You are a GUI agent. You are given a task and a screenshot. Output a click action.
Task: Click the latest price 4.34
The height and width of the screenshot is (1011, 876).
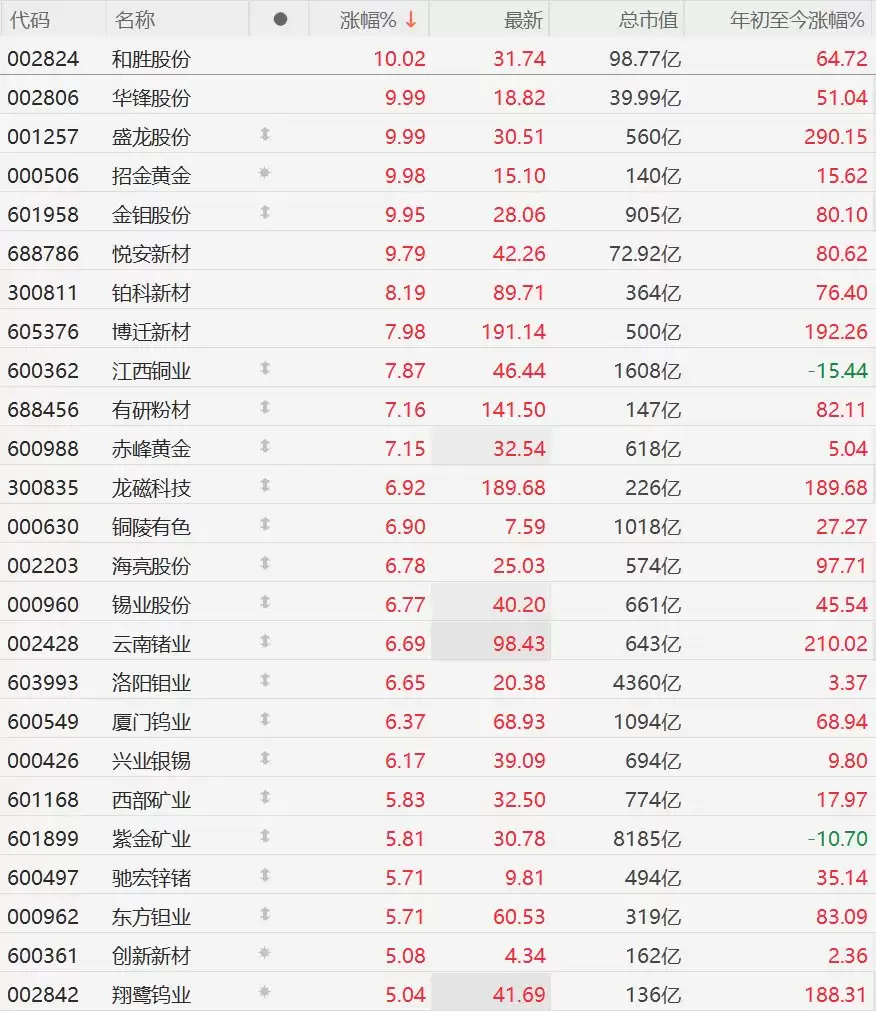525,956
